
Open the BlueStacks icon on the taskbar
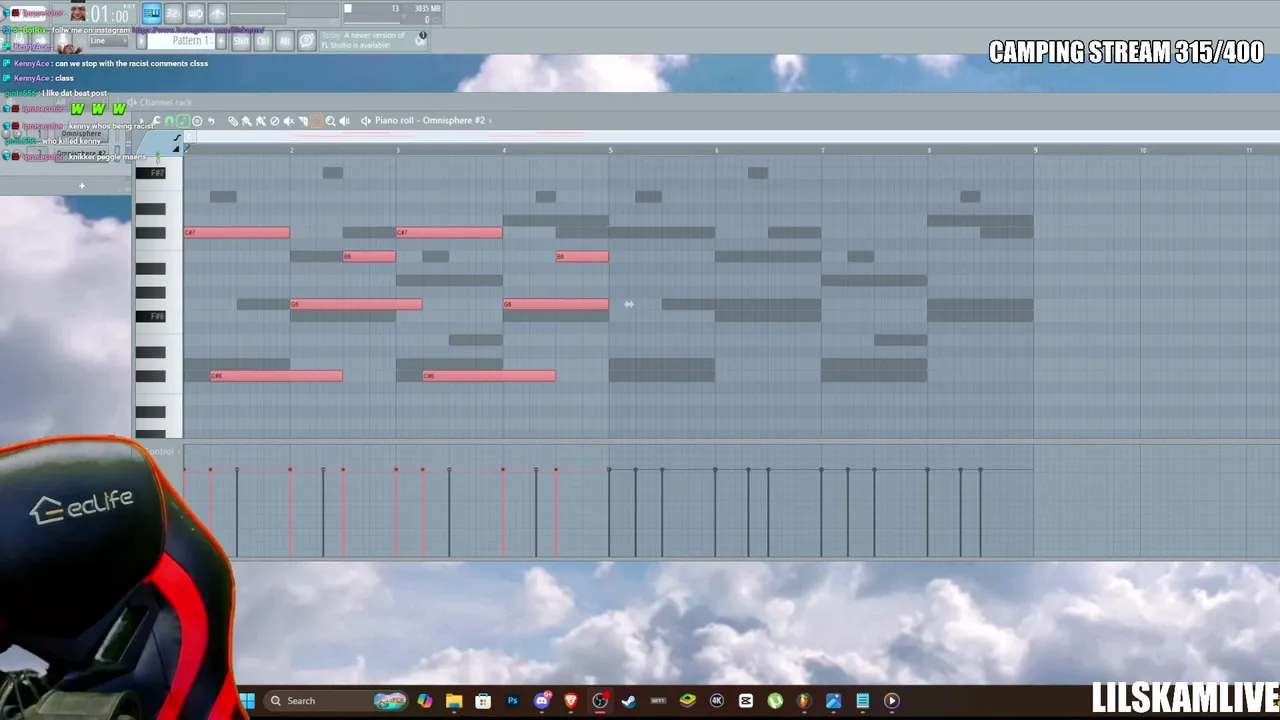(x=688, y=701)
